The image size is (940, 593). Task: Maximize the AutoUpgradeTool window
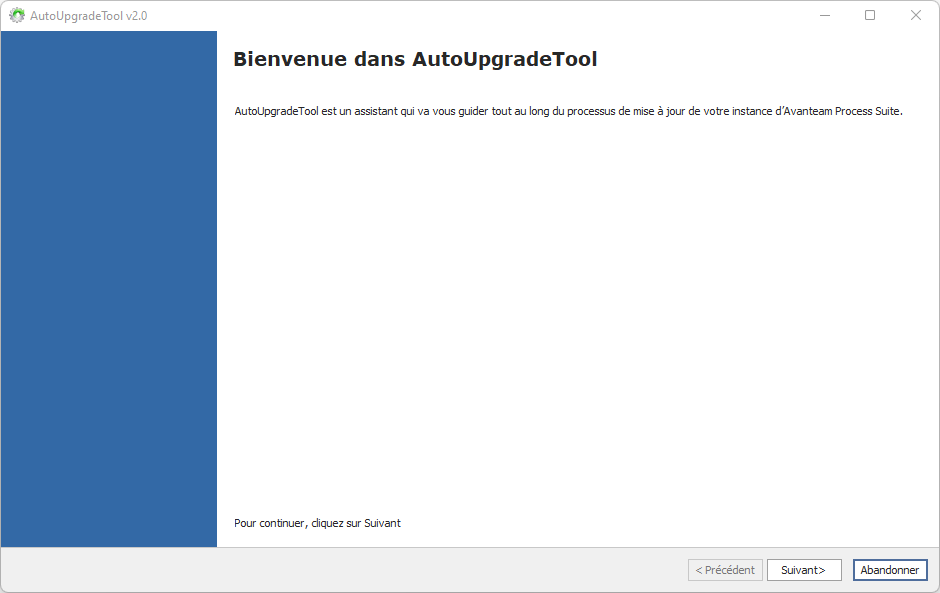(x=870, y=15)
